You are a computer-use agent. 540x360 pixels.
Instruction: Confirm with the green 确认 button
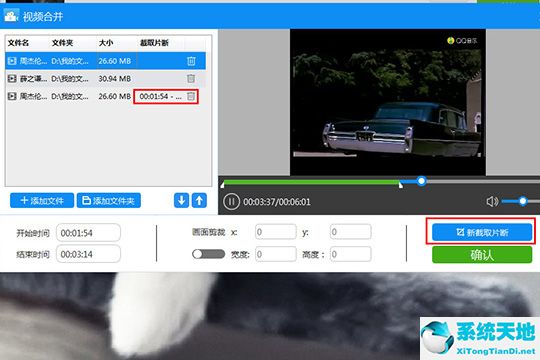482,255
